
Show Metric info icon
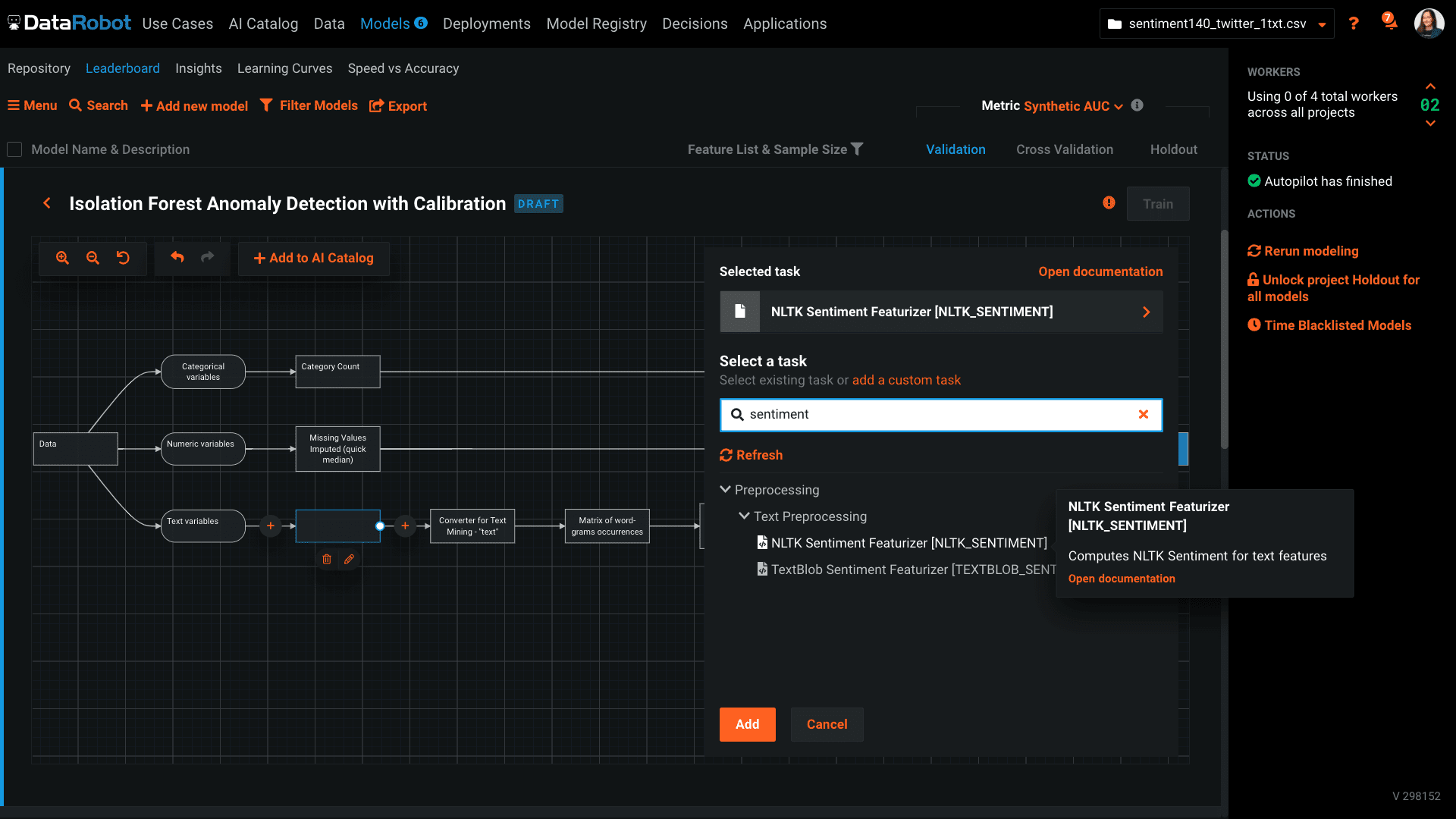[1137, 105]
